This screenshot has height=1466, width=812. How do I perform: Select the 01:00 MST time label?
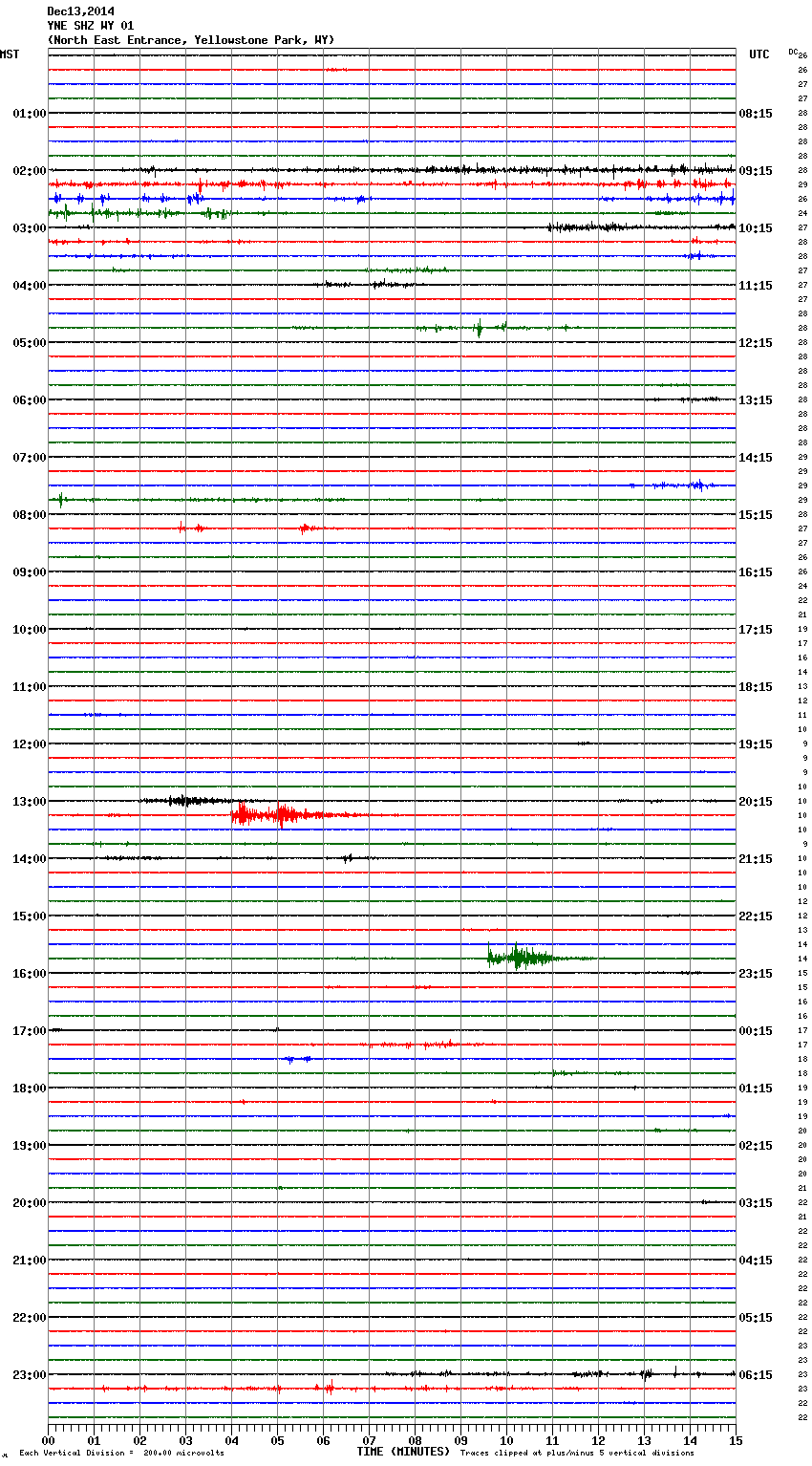pyautogui.click(x=30, y=114)
